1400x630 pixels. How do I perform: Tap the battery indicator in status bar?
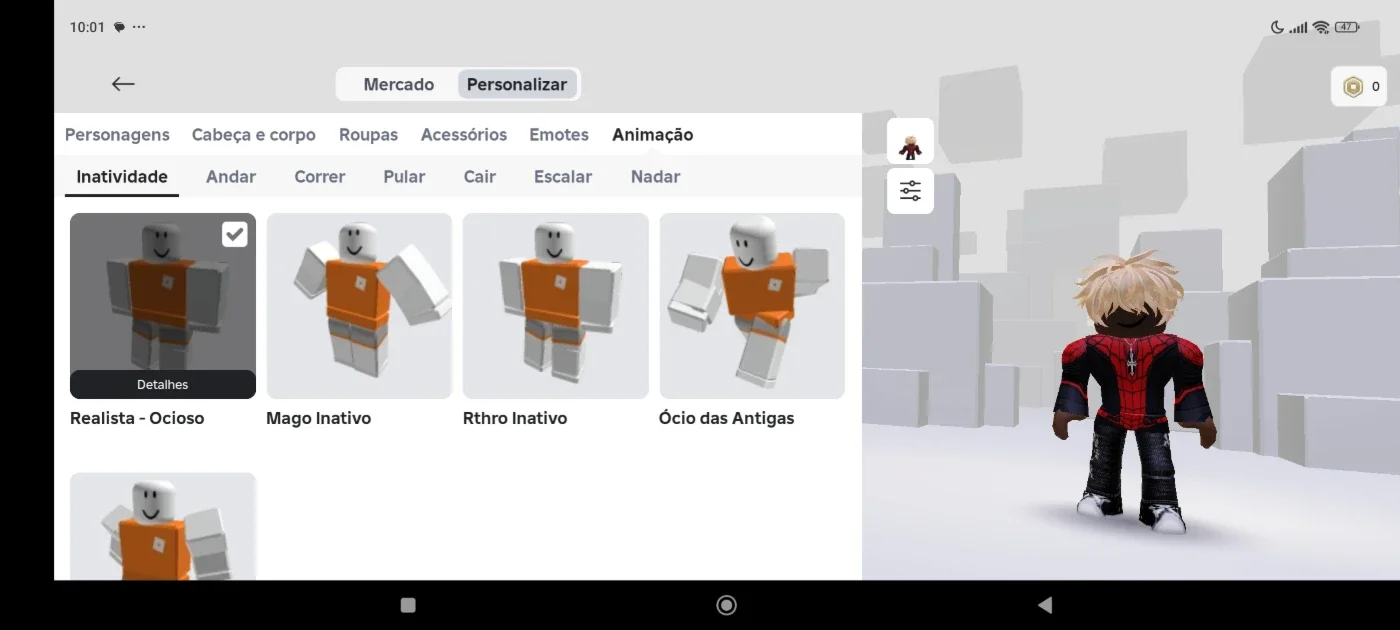pyautogui.click(x=1347, y=27)
